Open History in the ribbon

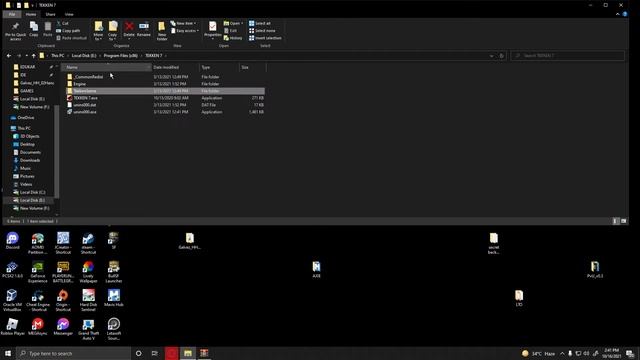pos(233,38)
